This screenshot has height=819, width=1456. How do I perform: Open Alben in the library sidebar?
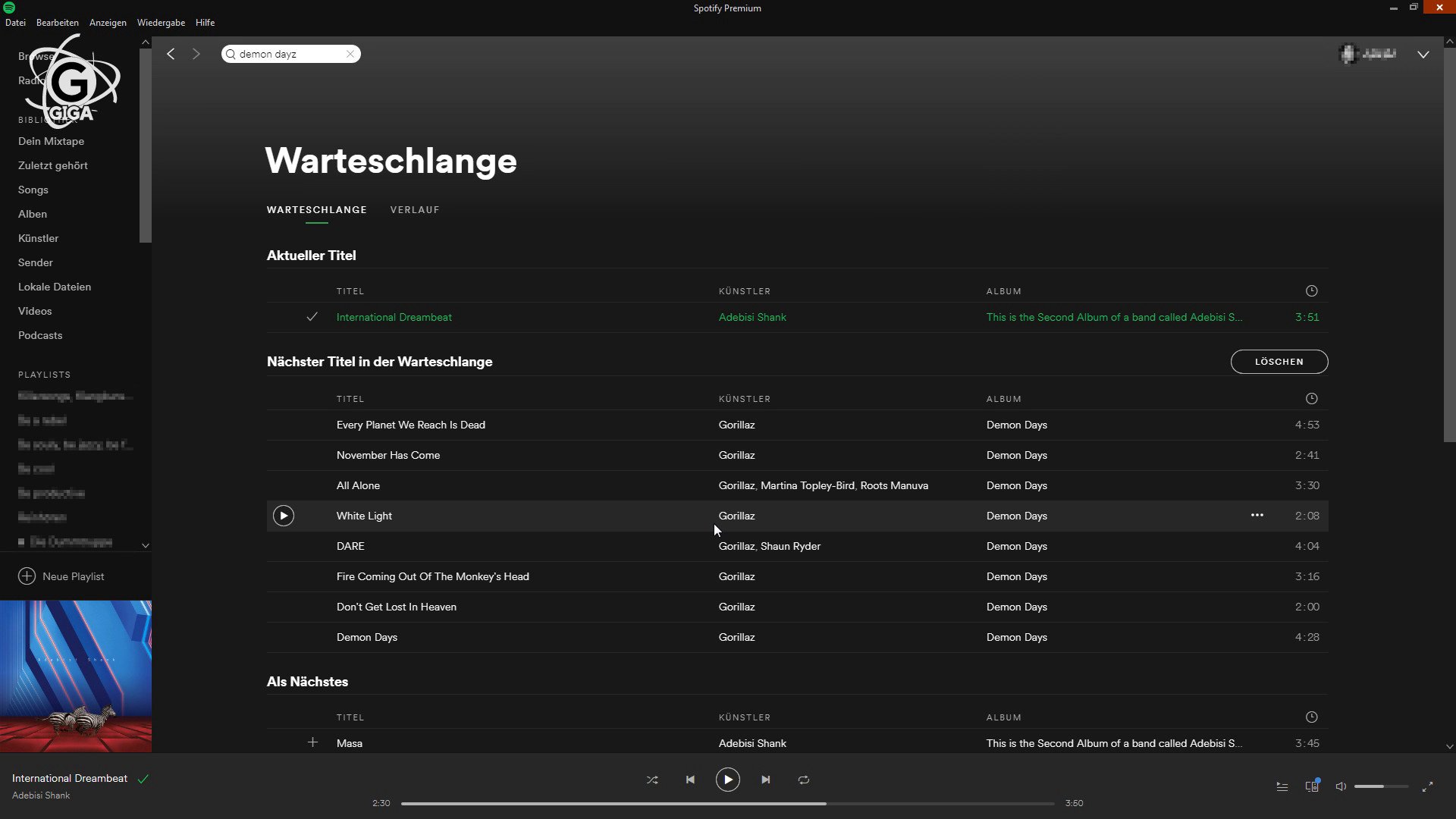point(33,214)
